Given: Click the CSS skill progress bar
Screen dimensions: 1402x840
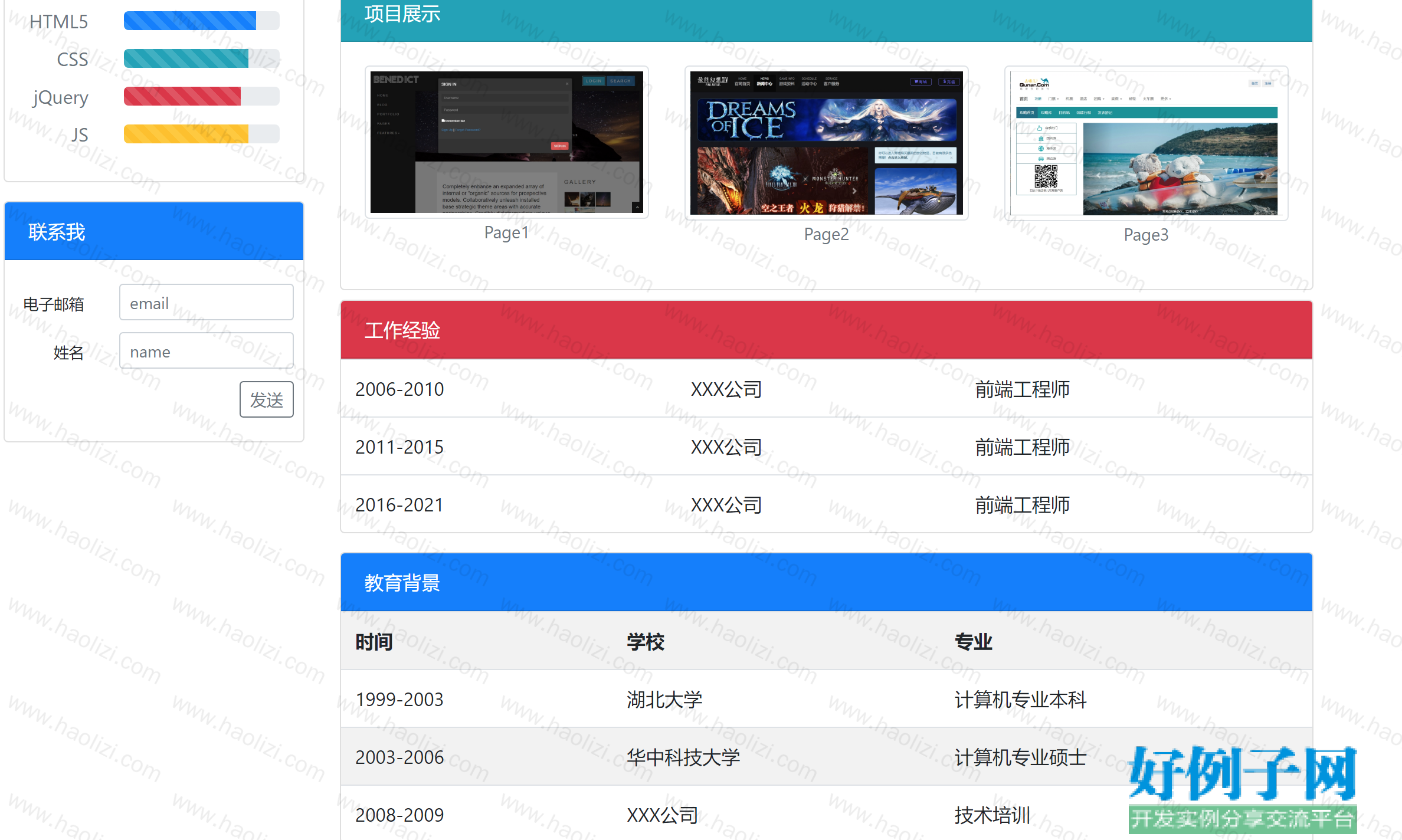Looking at the screenshot, I should coord(201,58).
